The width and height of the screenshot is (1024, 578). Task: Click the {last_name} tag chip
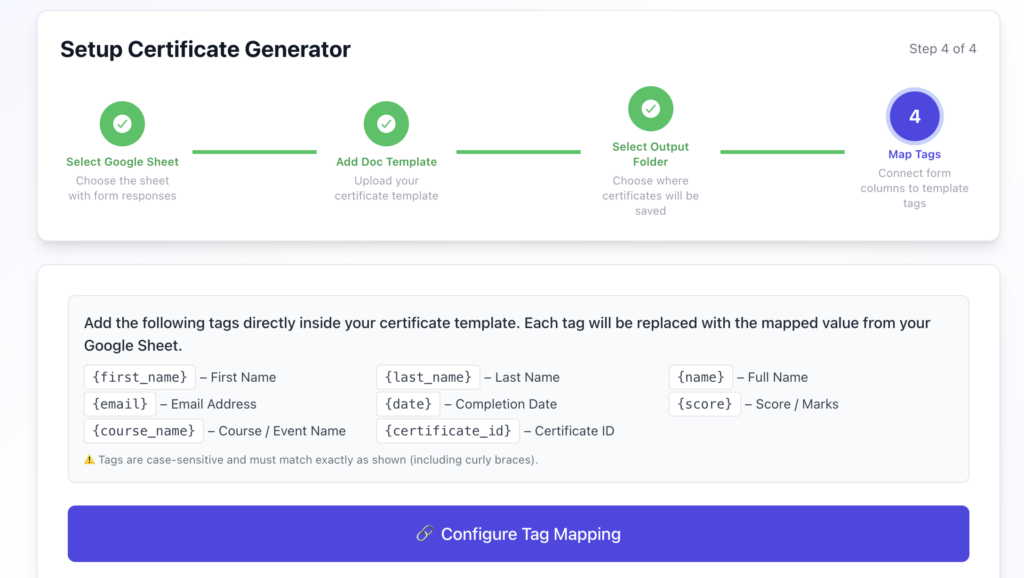(428, 377)
